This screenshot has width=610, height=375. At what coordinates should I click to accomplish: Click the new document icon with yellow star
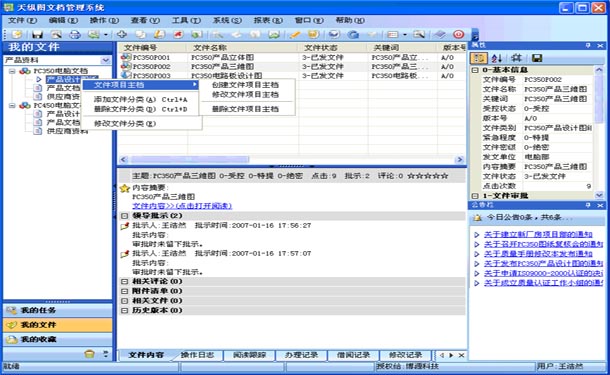[18, 35]
